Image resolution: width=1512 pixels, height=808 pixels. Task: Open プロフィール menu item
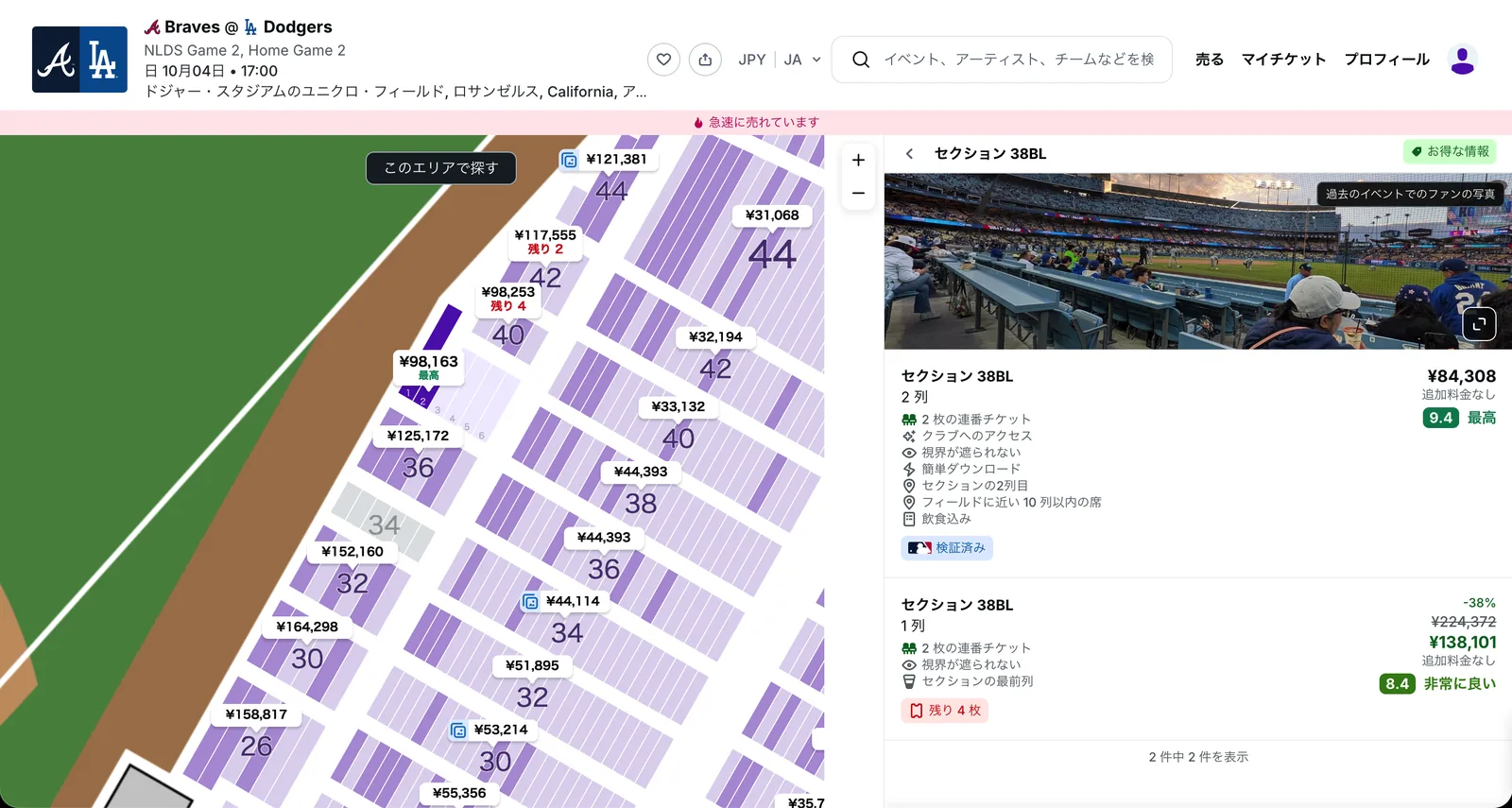tap(1386, 60)
